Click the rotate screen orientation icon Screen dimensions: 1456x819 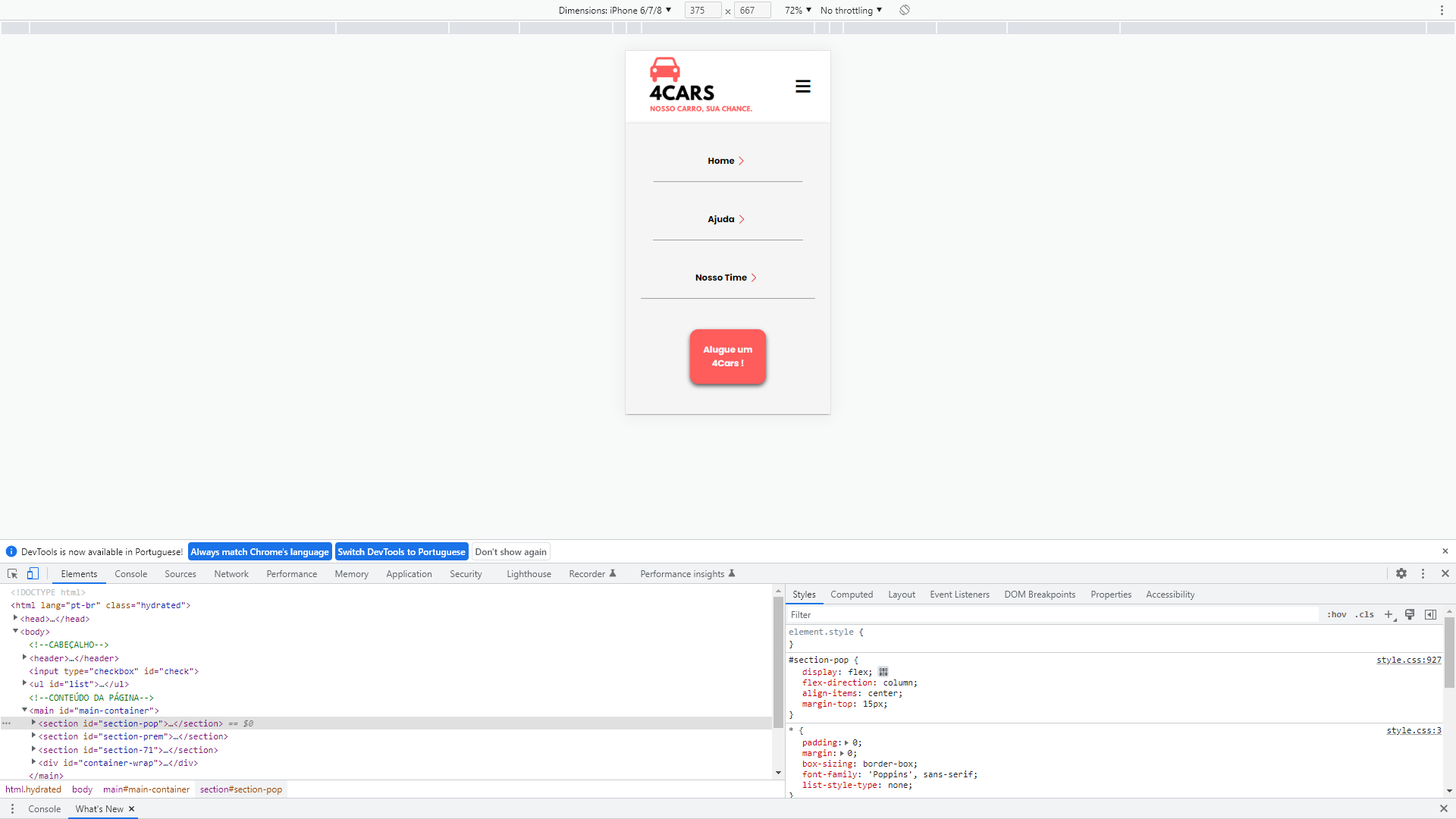[x=904, y=10]
